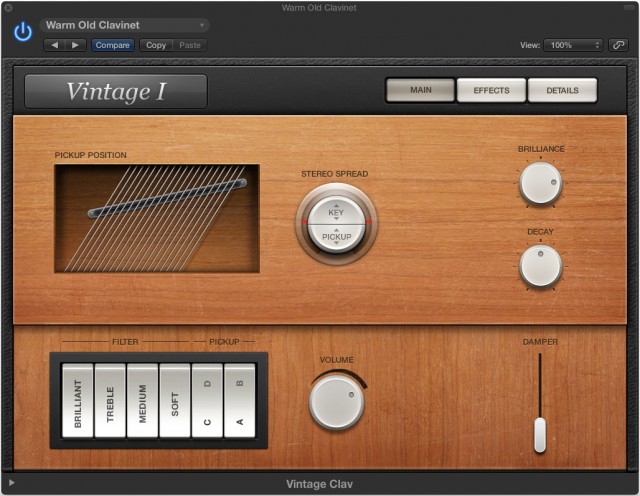Click the Volume knob
Image resolution: width=640 pixels, height=496 pixels.
click(336, 402)
